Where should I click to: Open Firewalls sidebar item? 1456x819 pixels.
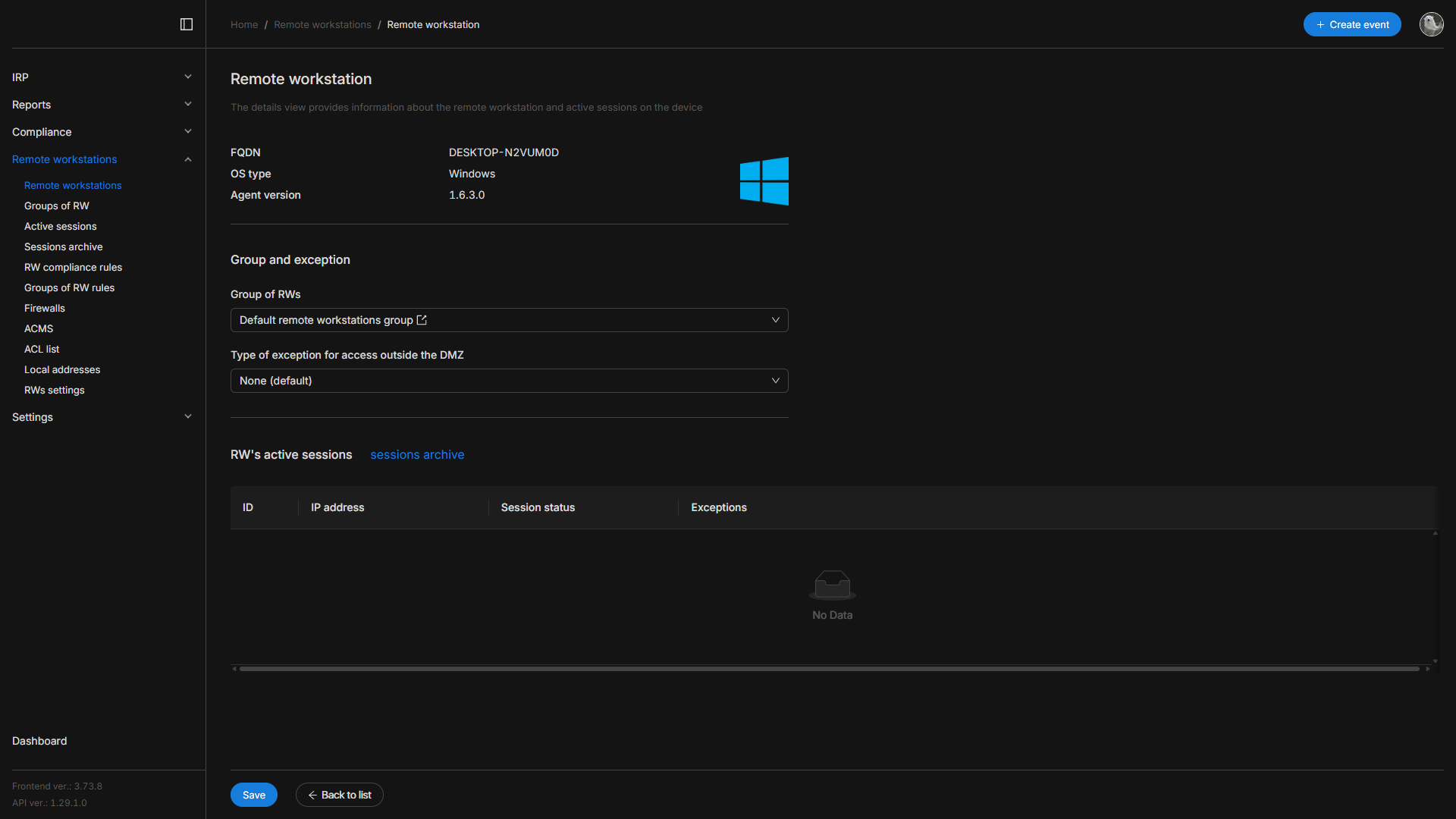click(x=45, y=308)
